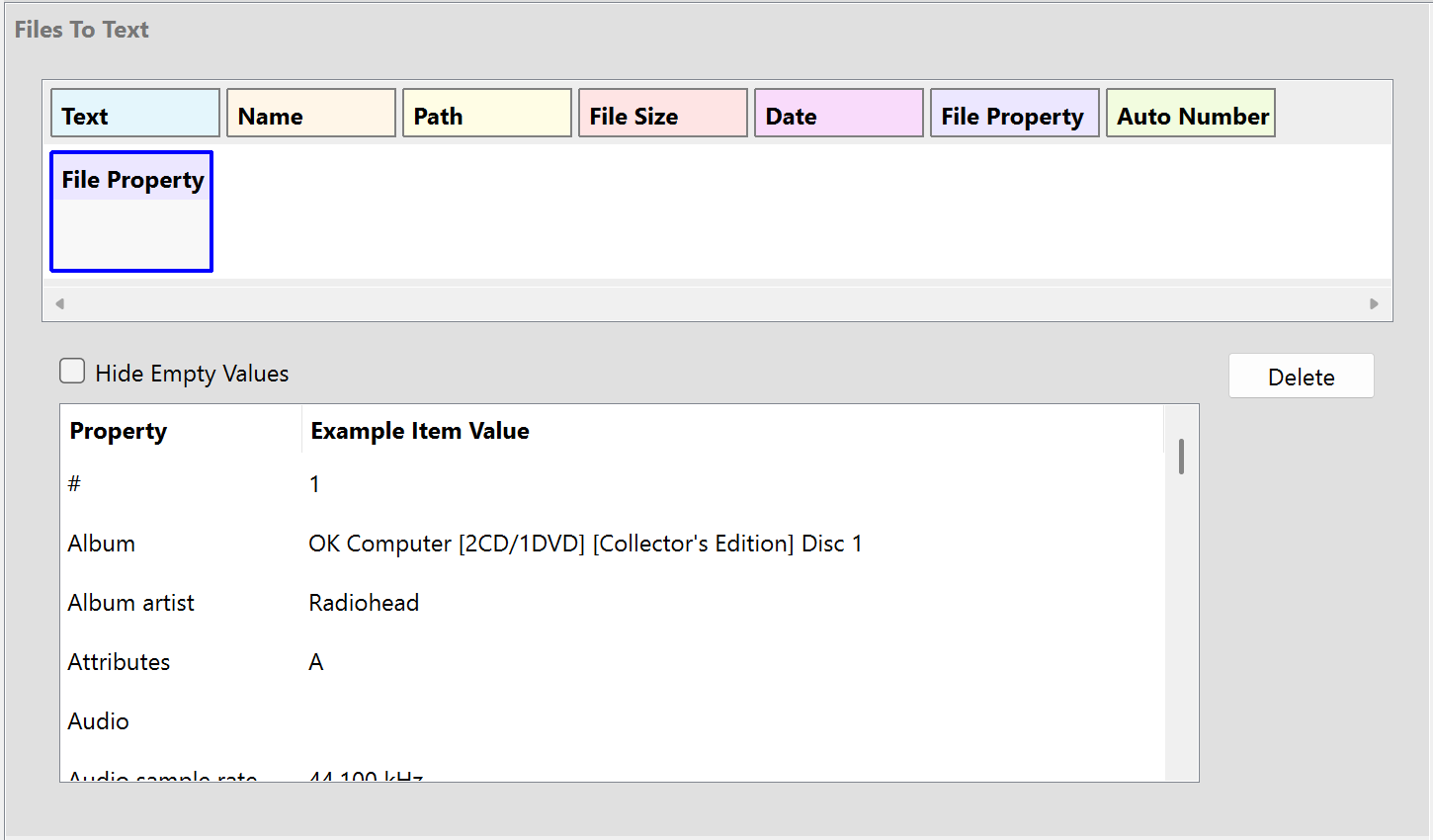1433x840 pixels.
Task: Insert the Date token
Action: coord(838,113)
